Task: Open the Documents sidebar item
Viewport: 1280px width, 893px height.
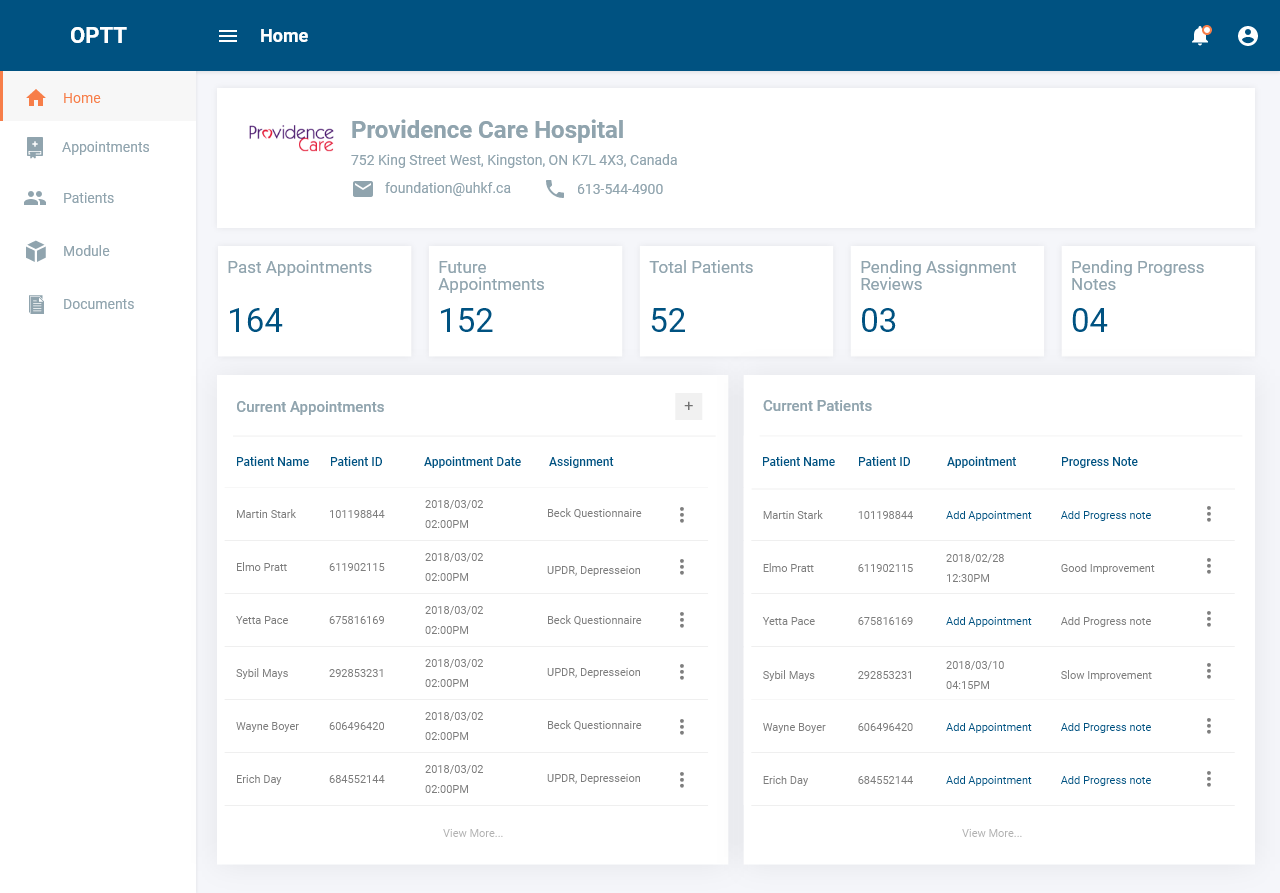Action: (x=98, y=304)
